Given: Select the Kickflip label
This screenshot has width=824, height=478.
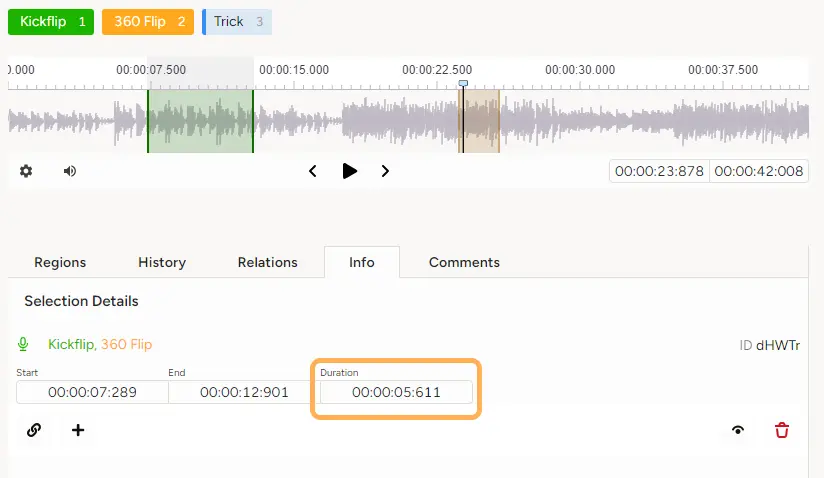Looking at the screenshot, I should tap(52, 21).
